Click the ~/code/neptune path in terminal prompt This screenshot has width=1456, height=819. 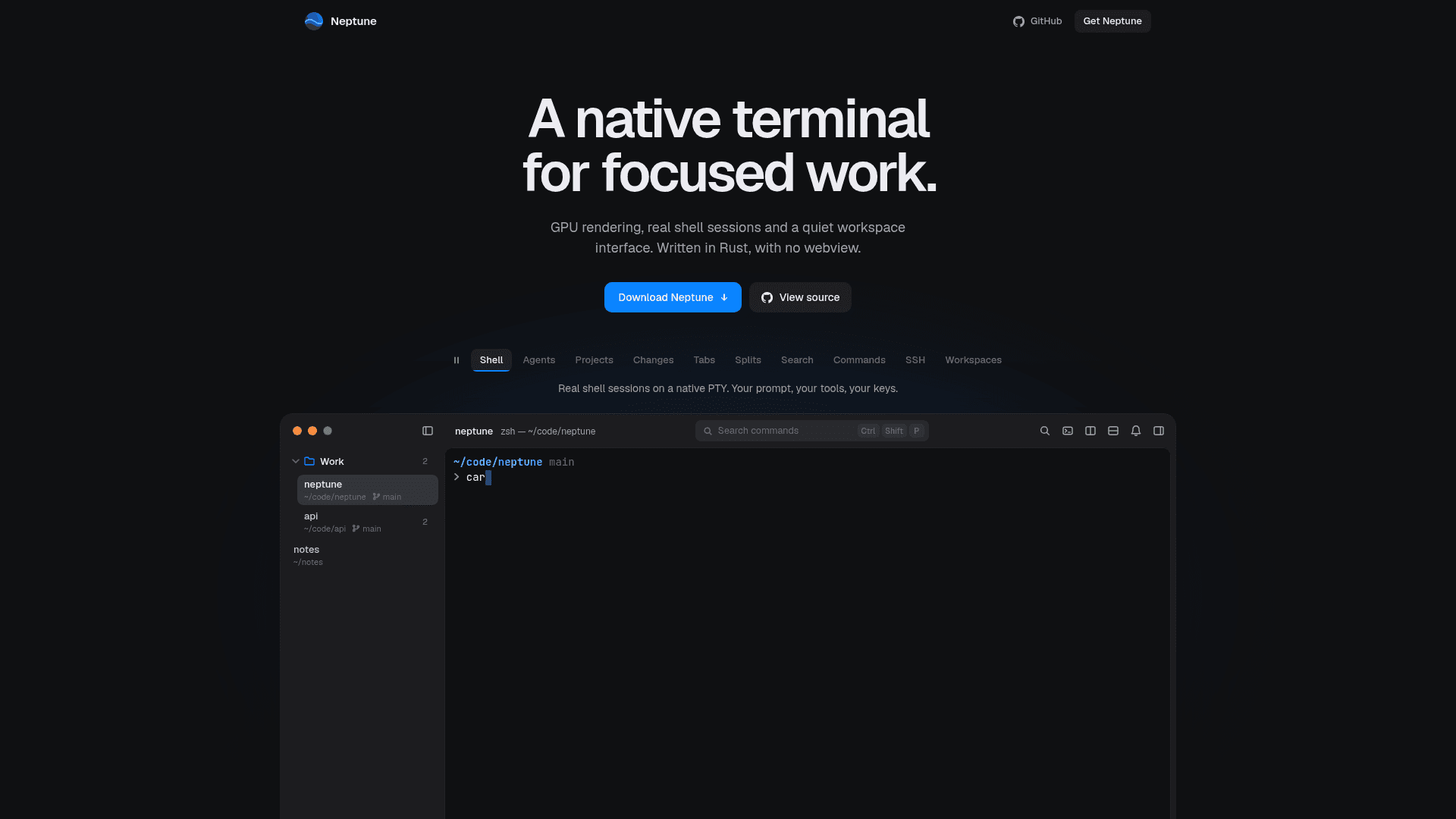[x=498, y=462]
